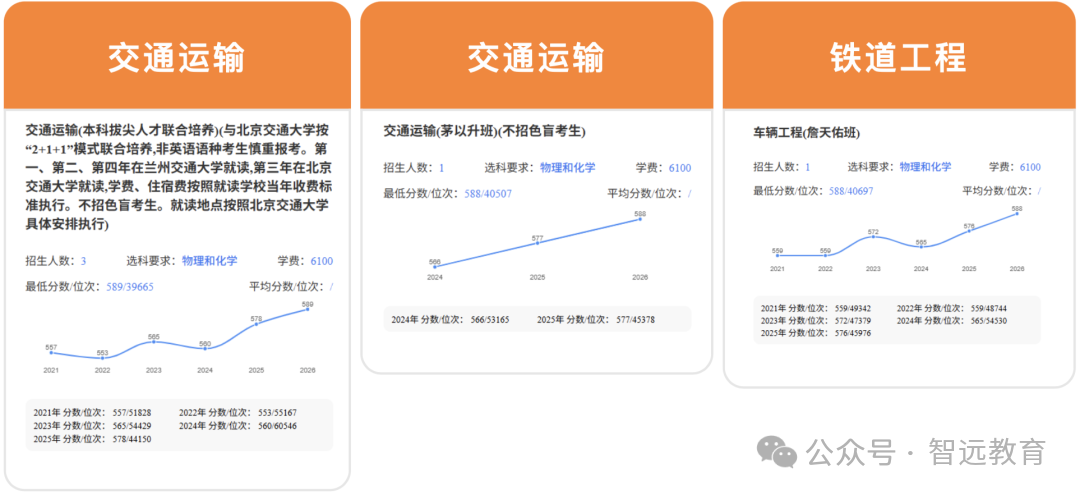Click history entry 2021年 557/51828
The image size is (1080, 495).
tap(92, 413)
